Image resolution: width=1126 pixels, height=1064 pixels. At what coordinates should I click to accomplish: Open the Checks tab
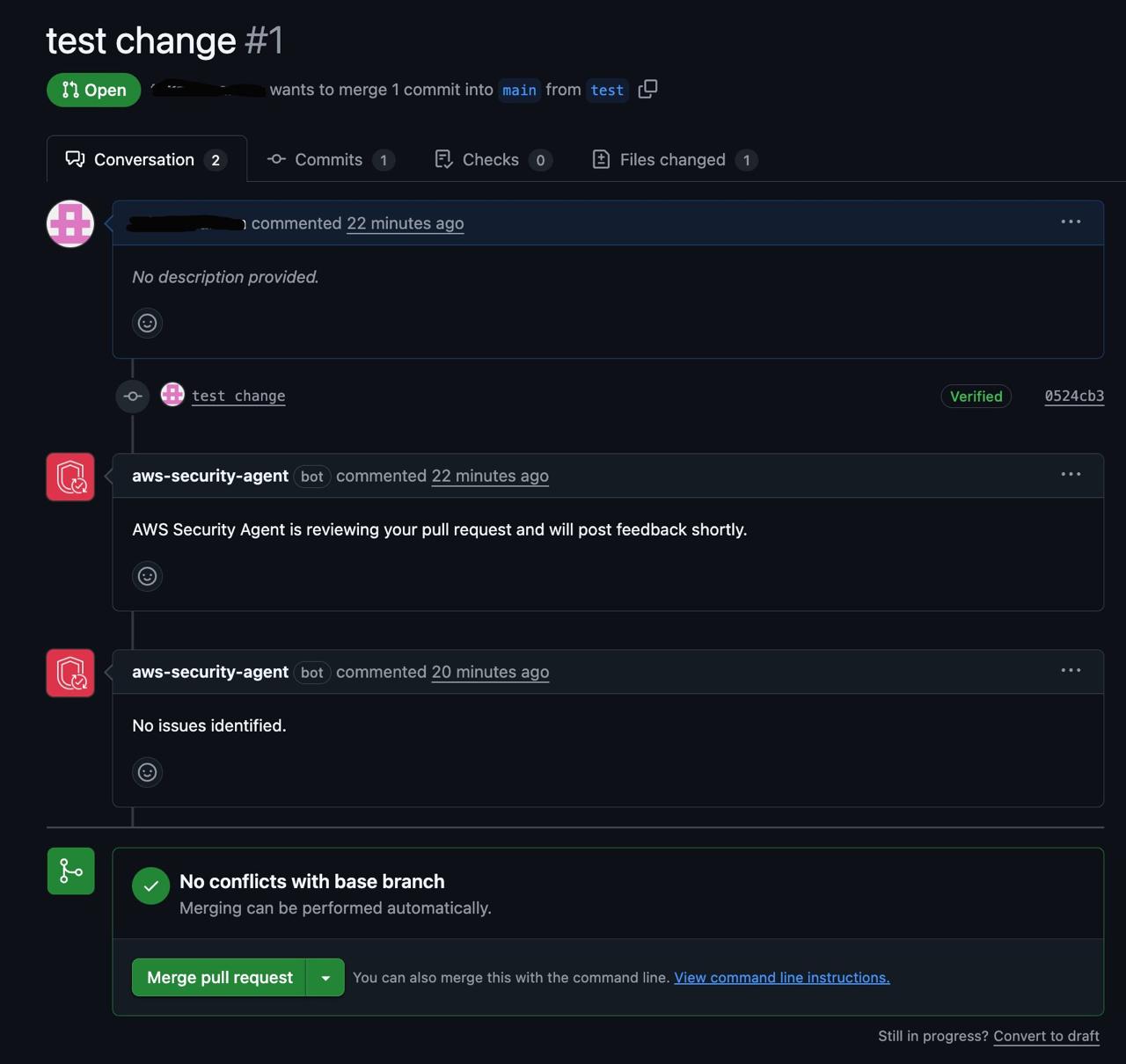click(493, 159)
